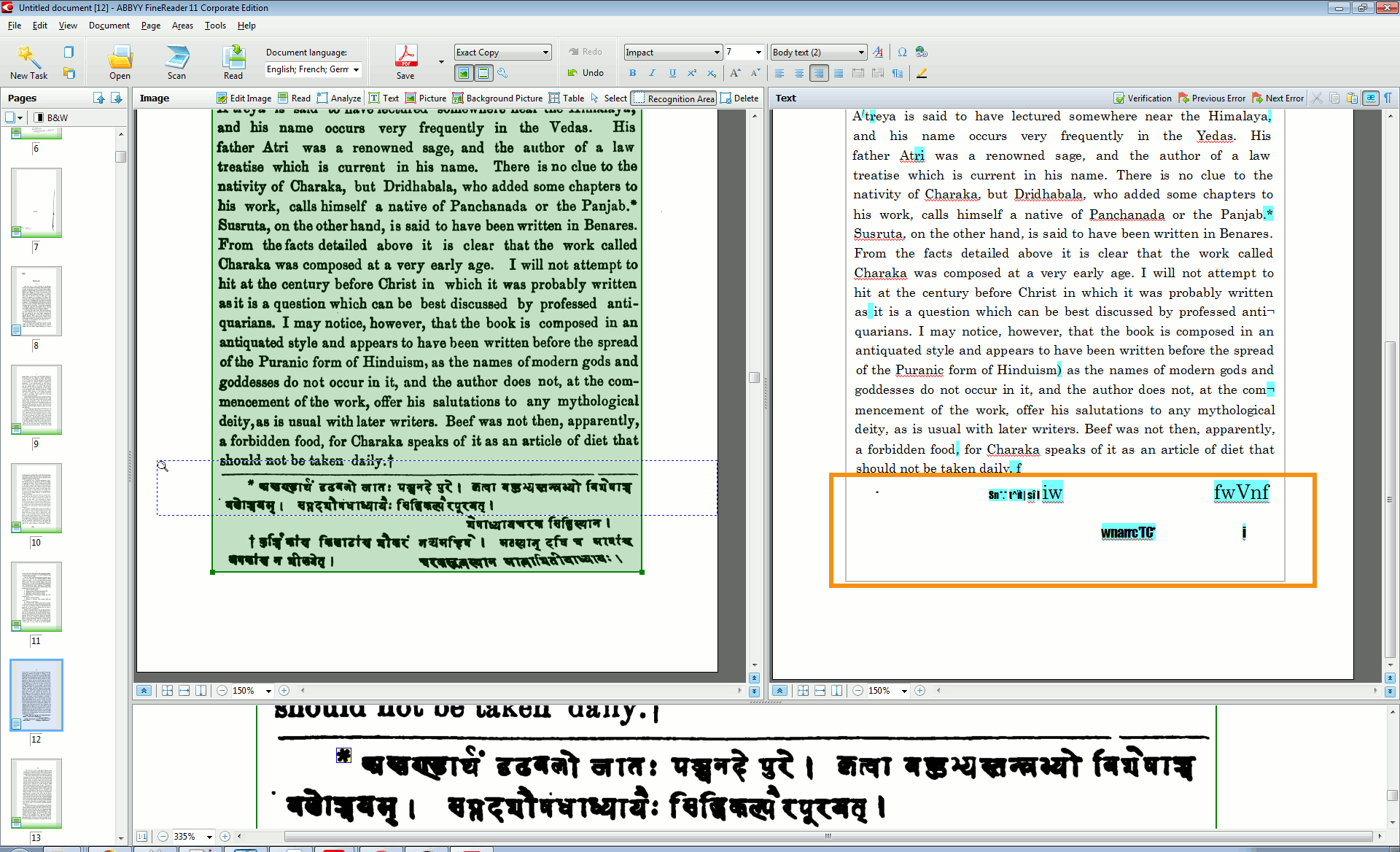Save the document as PDF
The width and height of the screenshot is (1400, 852).
(x=405, y=61)
